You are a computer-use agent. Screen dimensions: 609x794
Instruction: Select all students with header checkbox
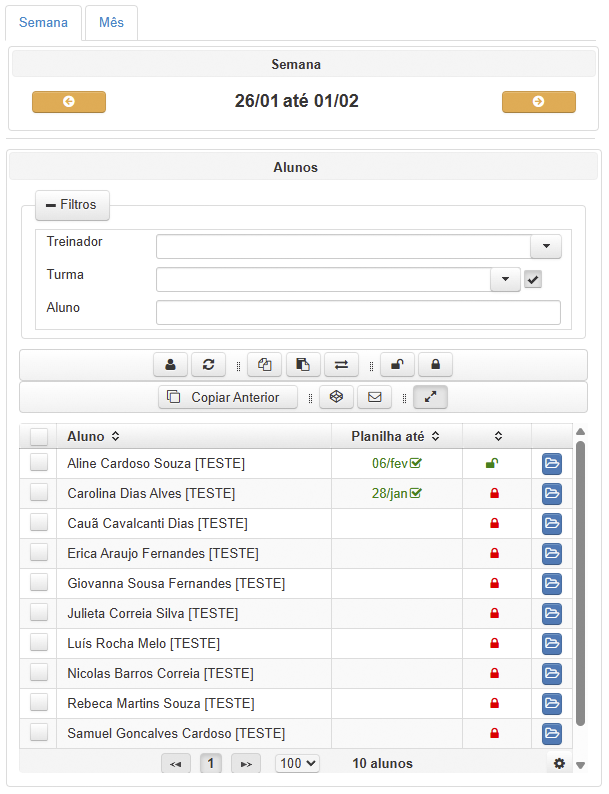[x=39, y=436]
